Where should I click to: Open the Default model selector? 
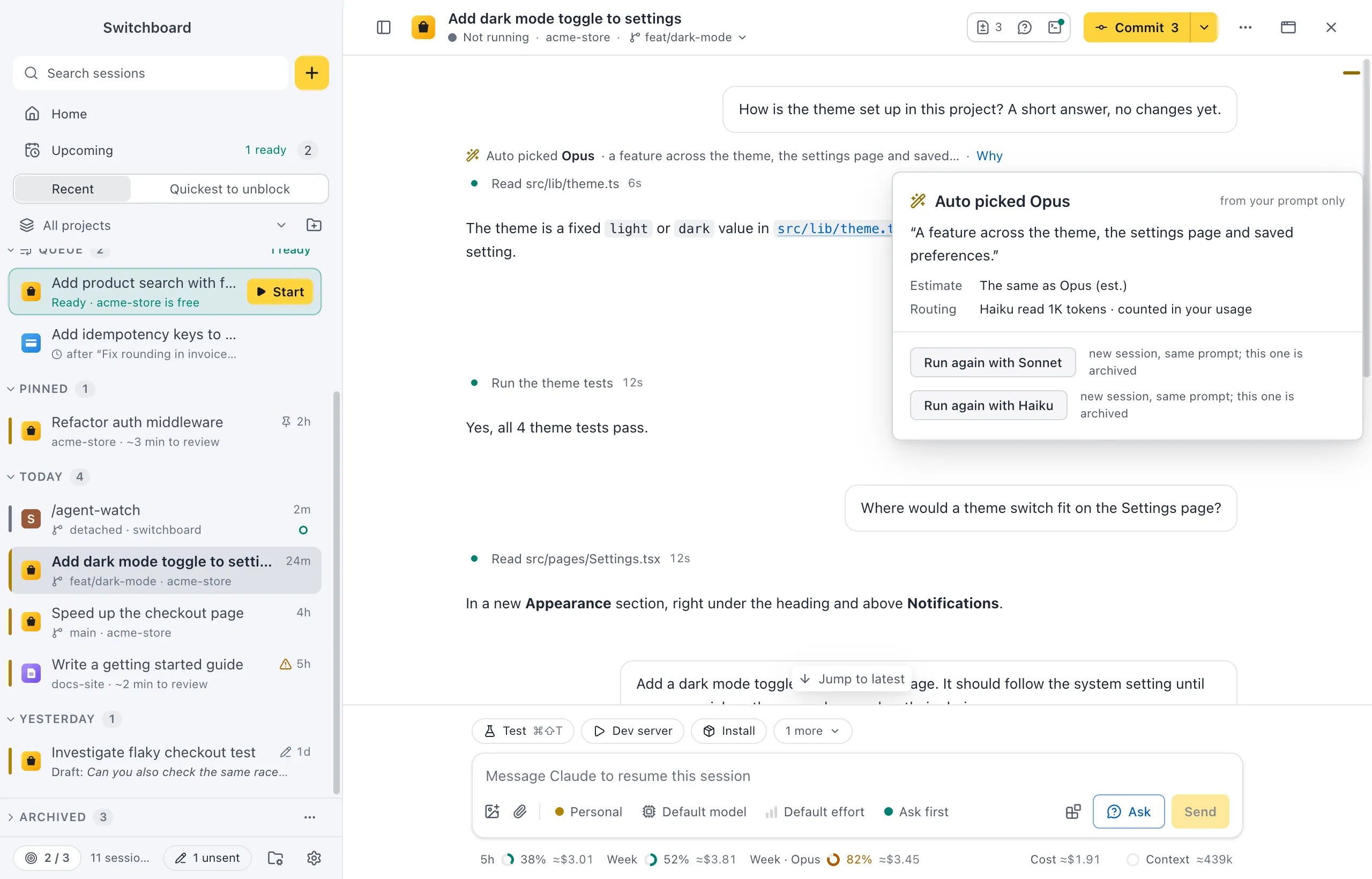tap(694, 811)
